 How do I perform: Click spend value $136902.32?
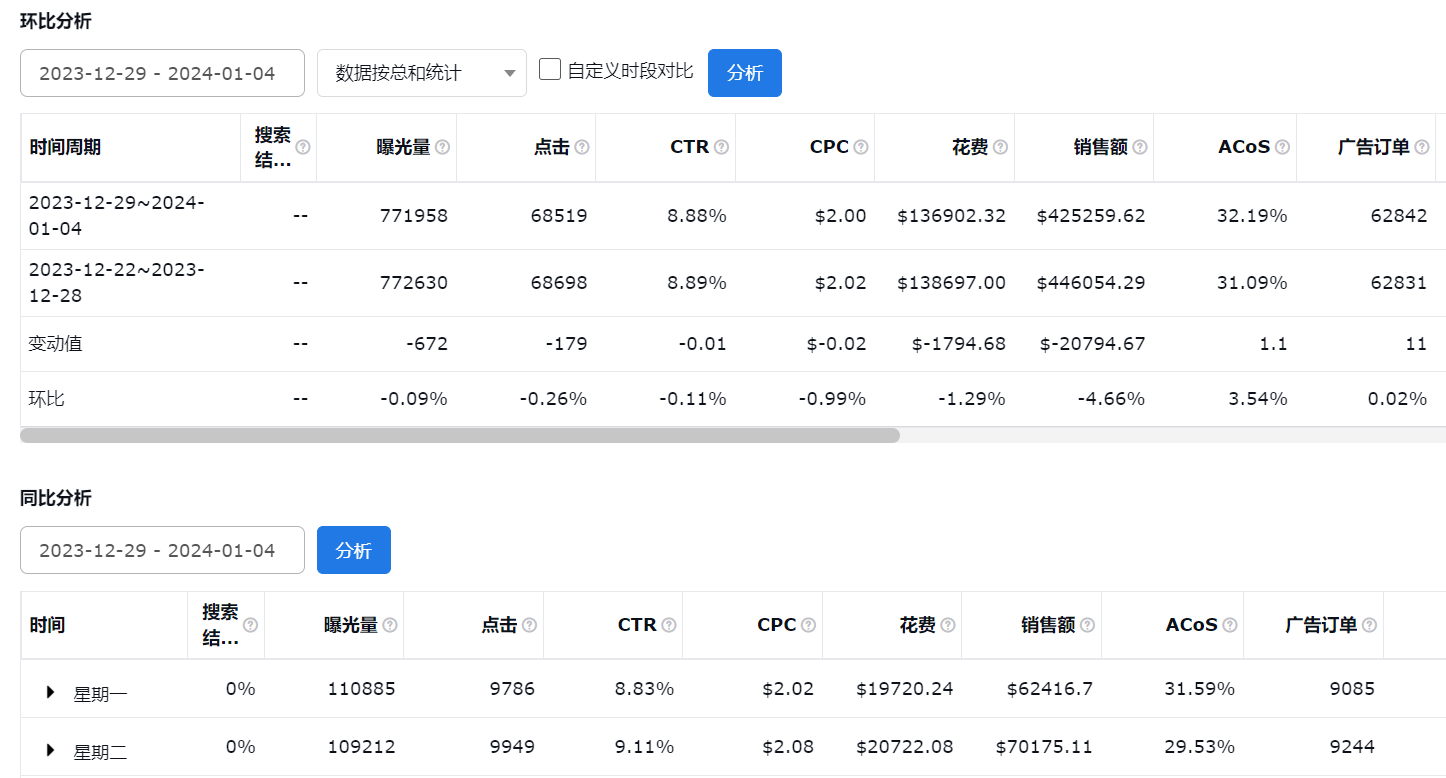pos(952,215)
